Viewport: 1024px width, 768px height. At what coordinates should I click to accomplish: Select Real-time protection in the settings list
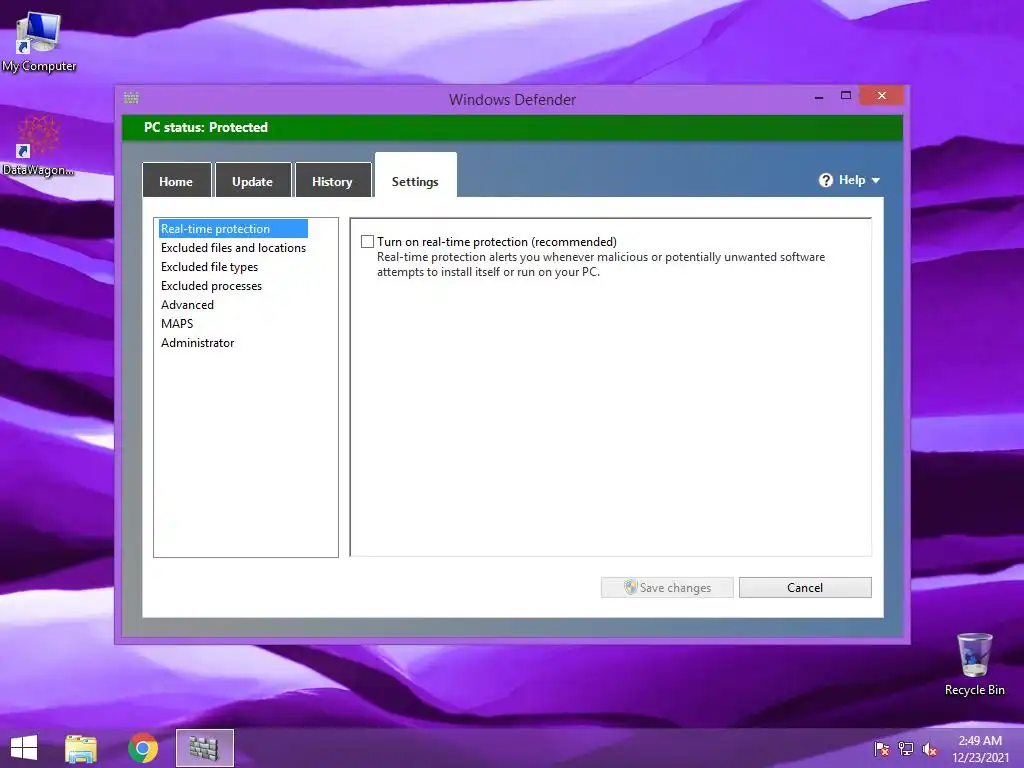pos(233,229)
